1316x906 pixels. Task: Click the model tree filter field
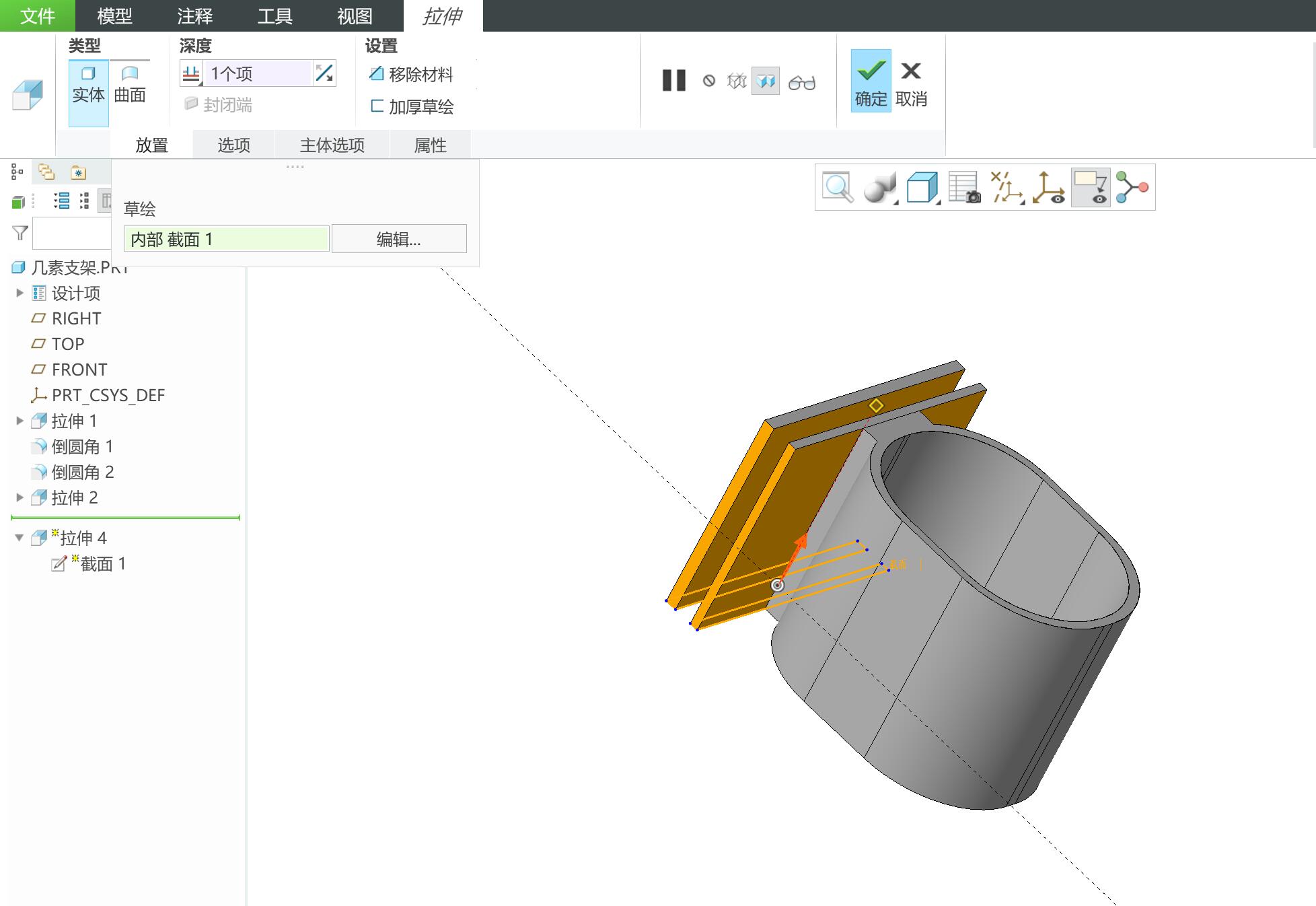(71, 234)
